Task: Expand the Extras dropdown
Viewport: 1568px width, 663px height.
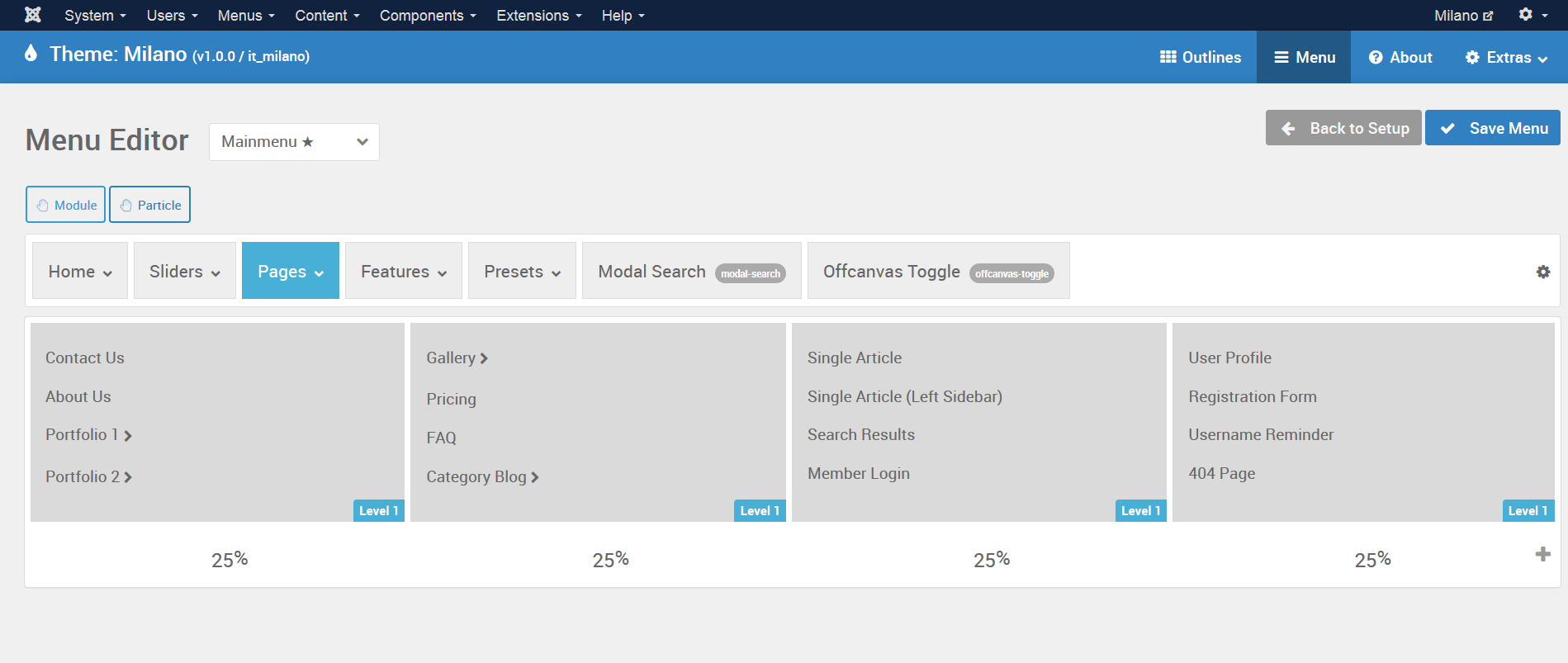Action: point(1506,57)
